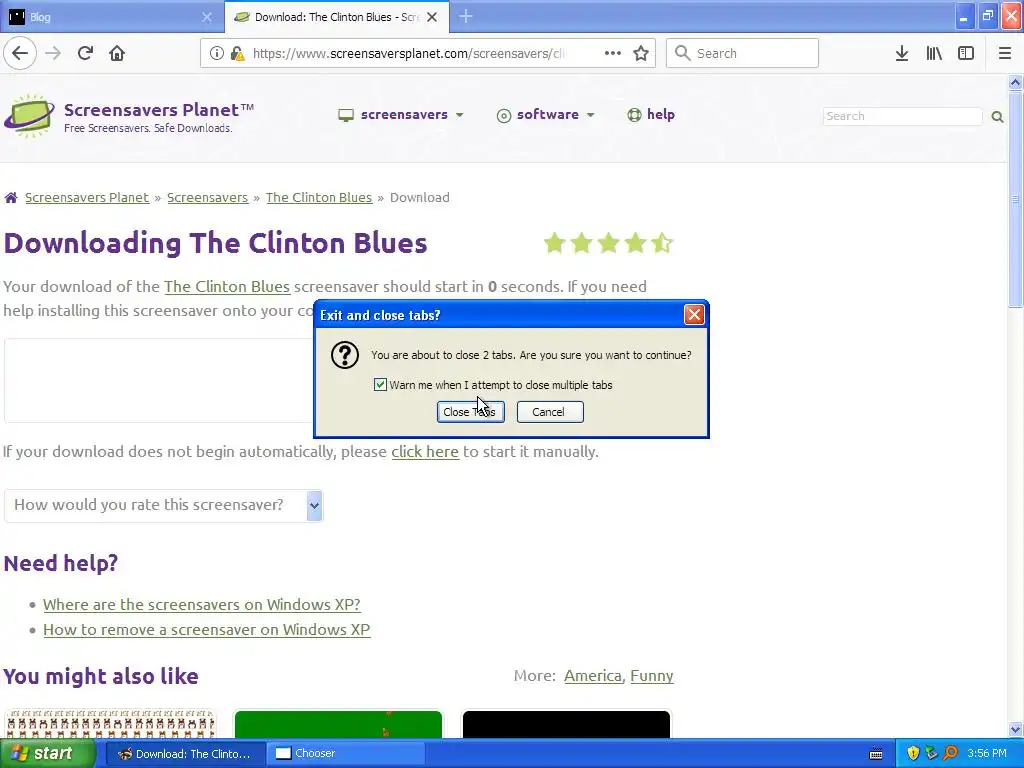This screenshot has height=768, width=1024.
Task: Click the fifth half-filled rating star
Action: point(662,243)
